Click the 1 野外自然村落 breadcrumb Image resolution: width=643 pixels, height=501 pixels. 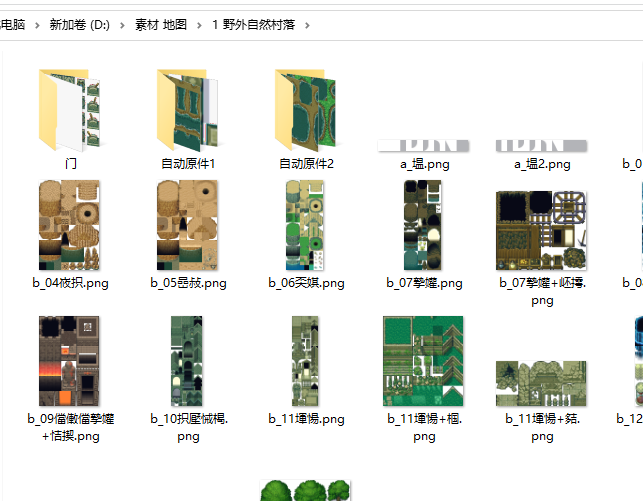(253, 25)
